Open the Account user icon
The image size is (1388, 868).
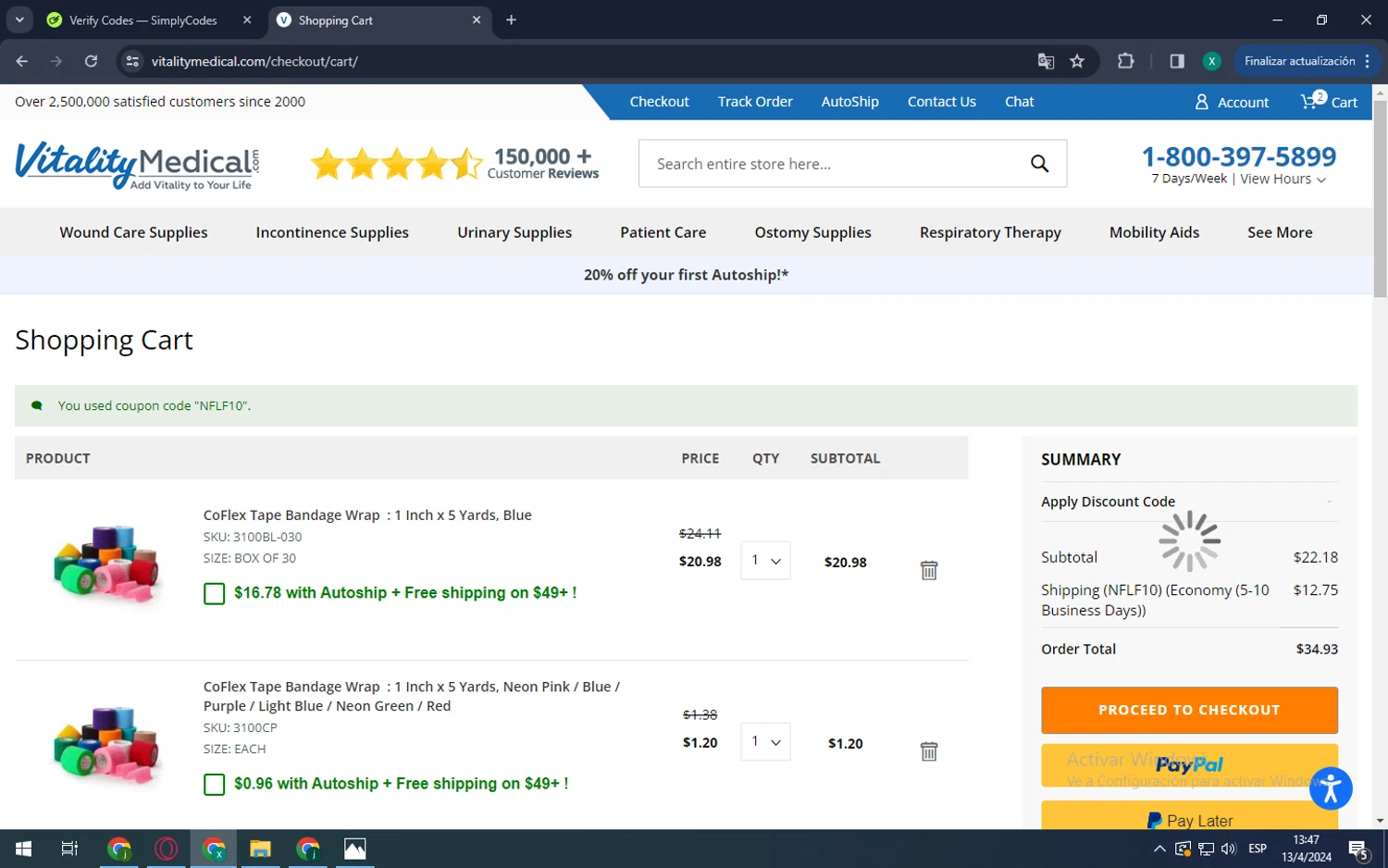pos(1202,102)
